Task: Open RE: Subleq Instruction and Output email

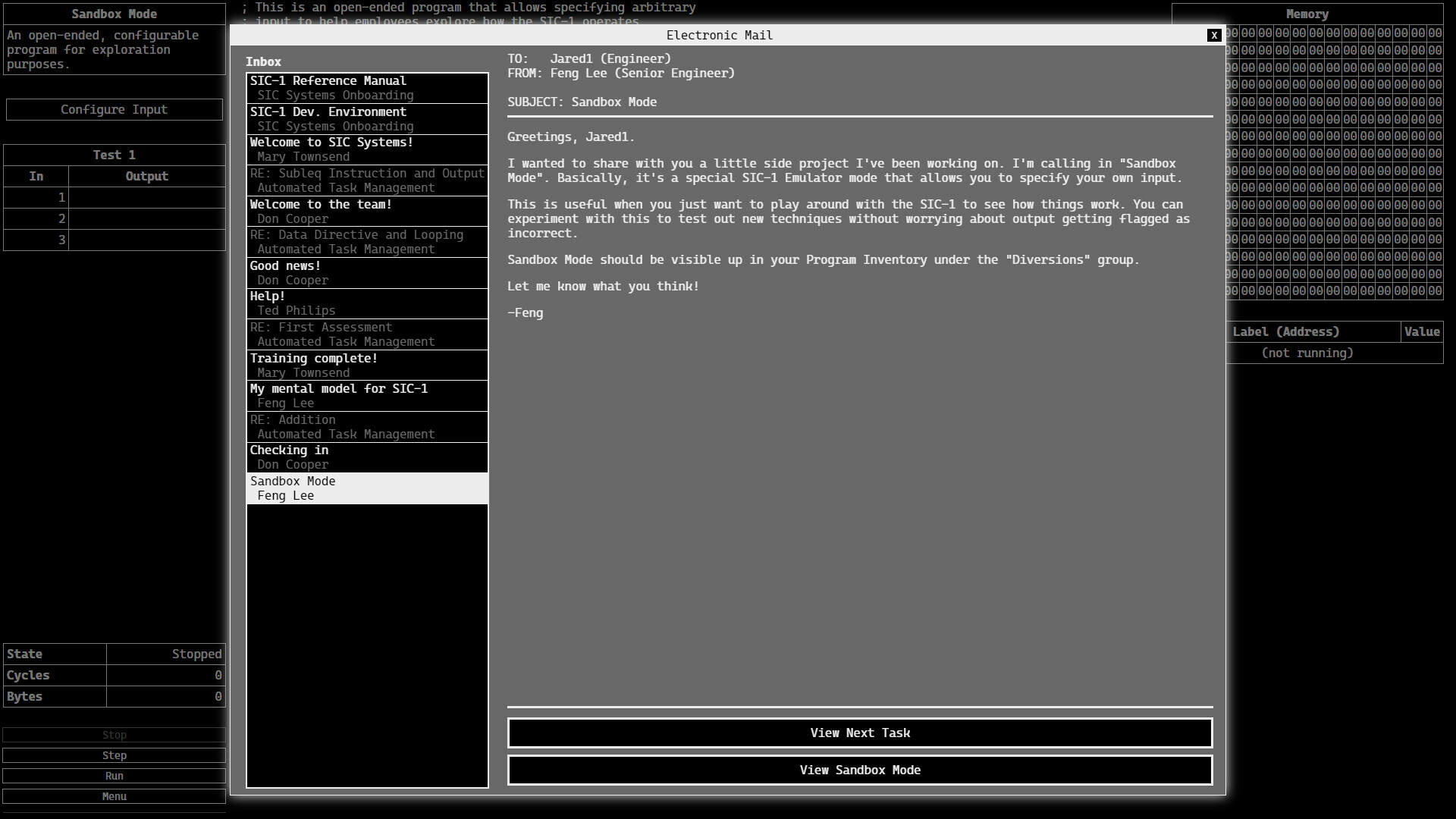Action: click(366, 180)
